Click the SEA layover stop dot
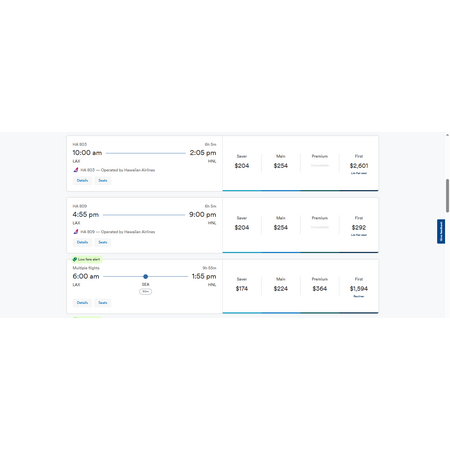450x450 pixels. [145, 276]
